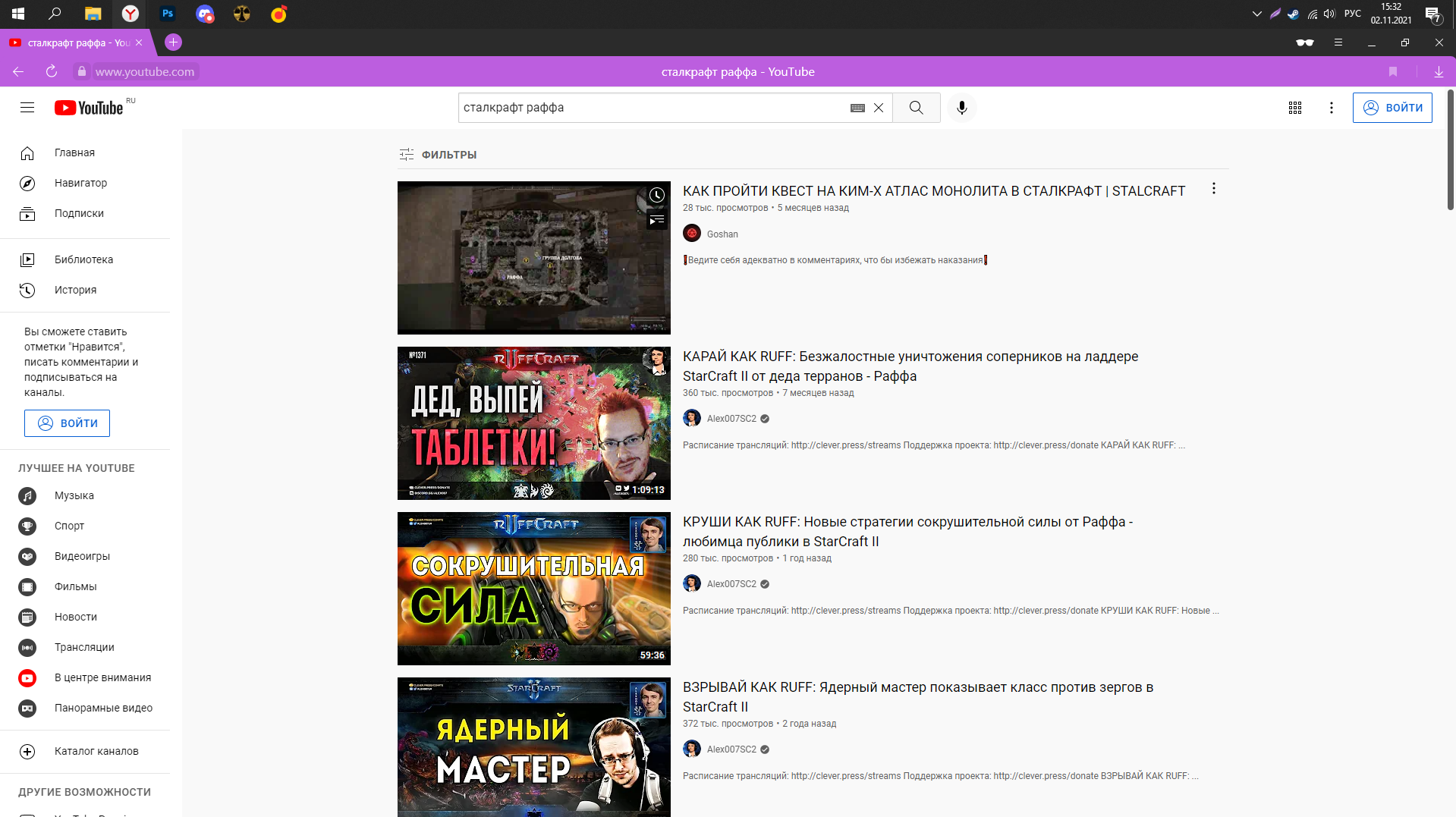Open КАК ПРОЙТИ КВЕСТ НА КИМ-Х video title
Image resolution: width=1456 pixels, height=817 pixels.
click(933, 191)
